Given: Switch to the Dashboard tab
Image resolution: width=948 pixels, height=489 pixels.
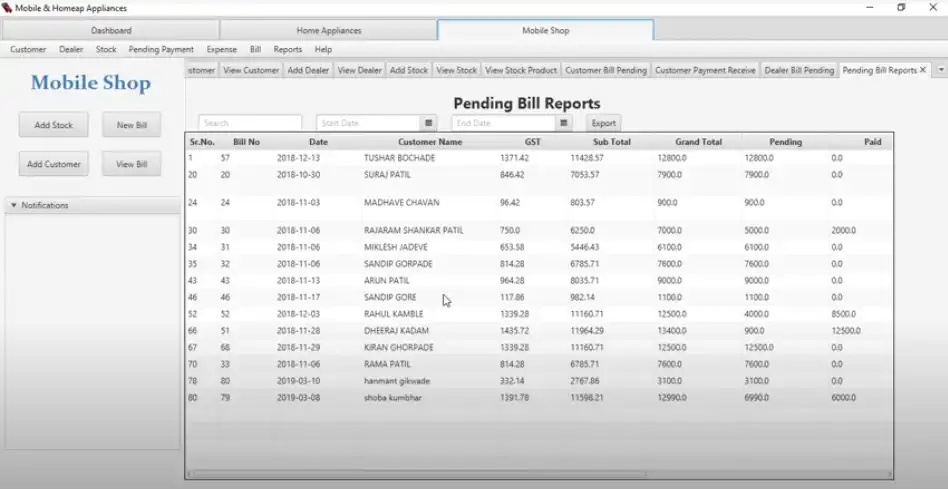Looking at the screenshot, I should pyautogui.click(x=111, y=30).
